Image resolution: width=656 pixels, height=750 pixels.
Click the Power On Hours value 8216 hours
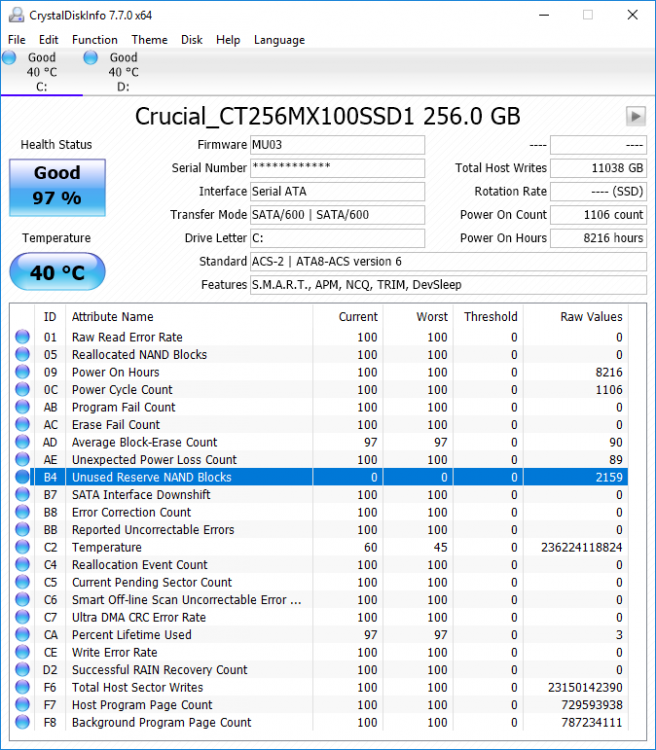599,238
